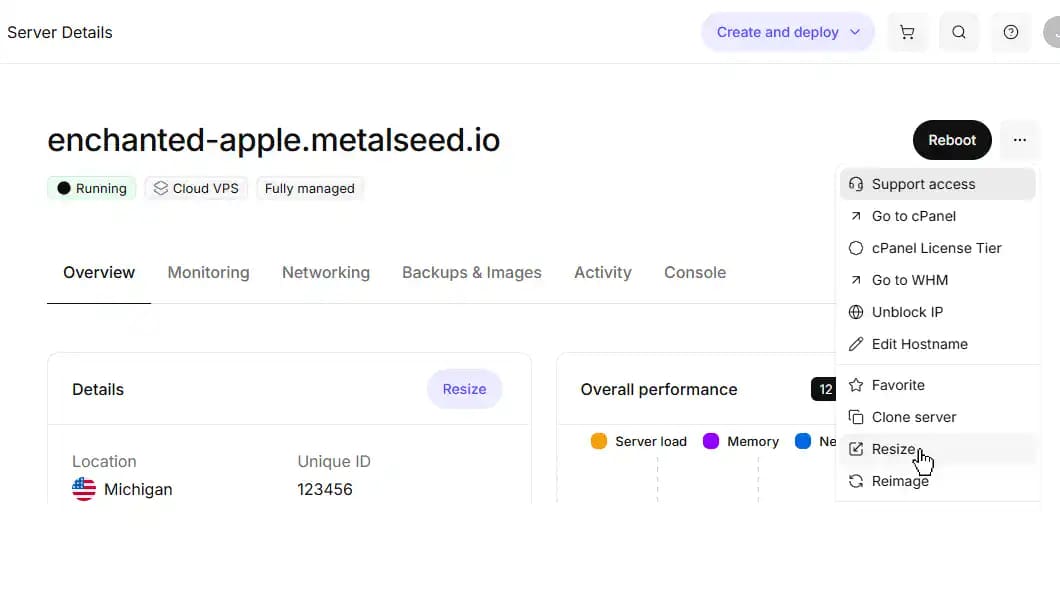Click the blue legend color dot

(803, 441)
